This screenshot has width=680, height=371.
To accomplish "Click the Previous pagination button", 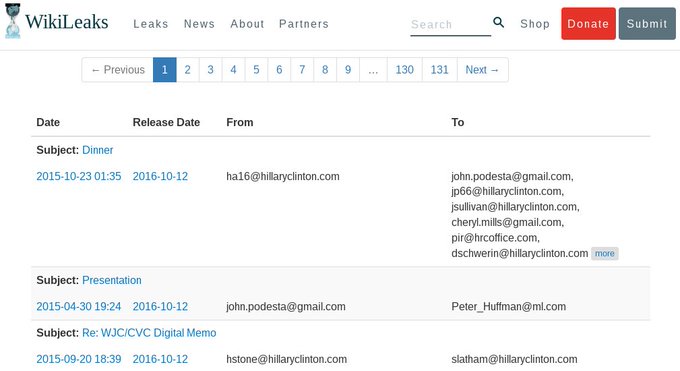I will point(118,70).
